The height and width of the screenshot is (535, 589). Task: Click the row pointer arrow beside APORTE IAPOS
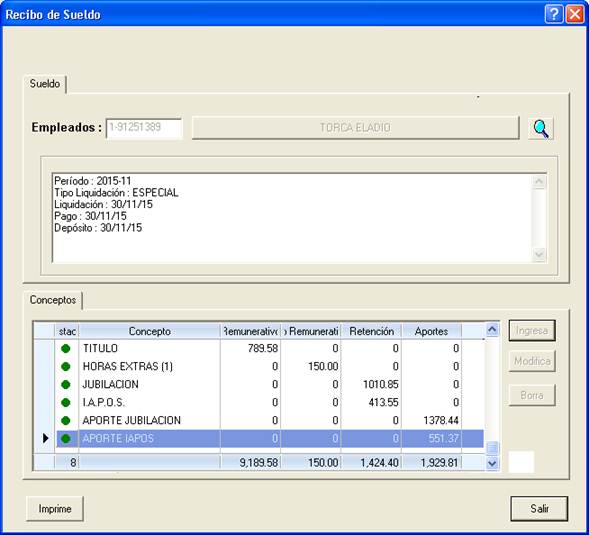pyautogui.click(x=45, y=438)
